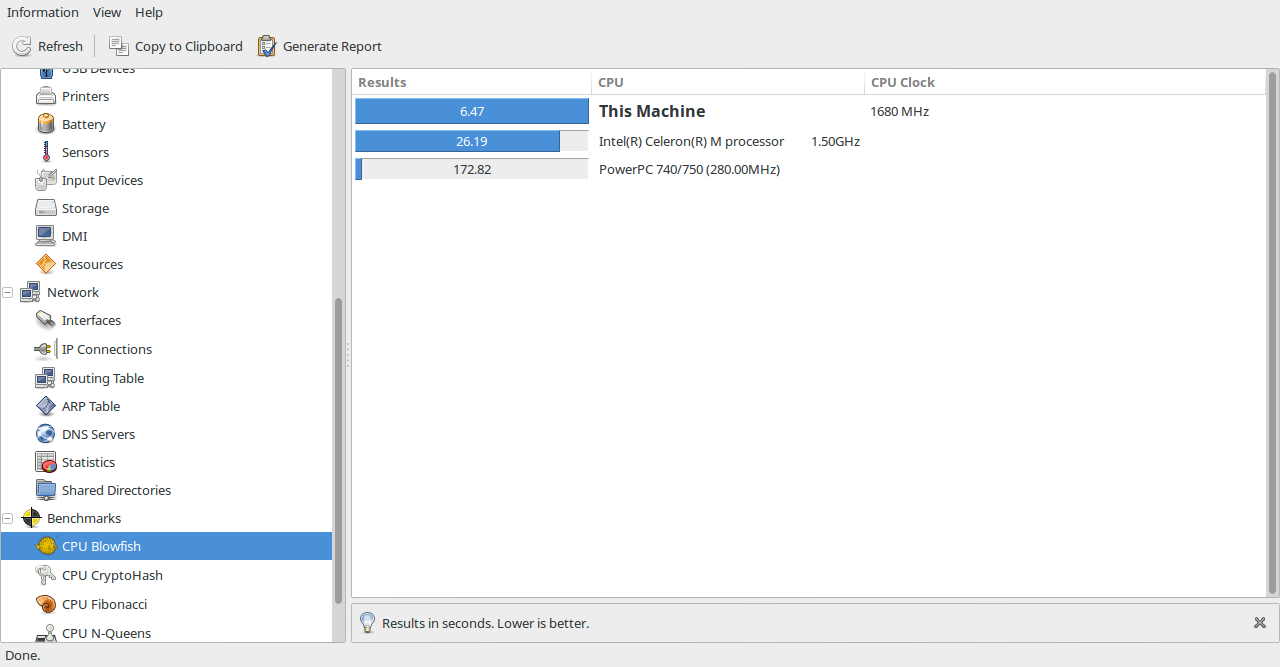
Task: Click the Storage drive icon
Action: pyautogui.click(x=46, y=208)
